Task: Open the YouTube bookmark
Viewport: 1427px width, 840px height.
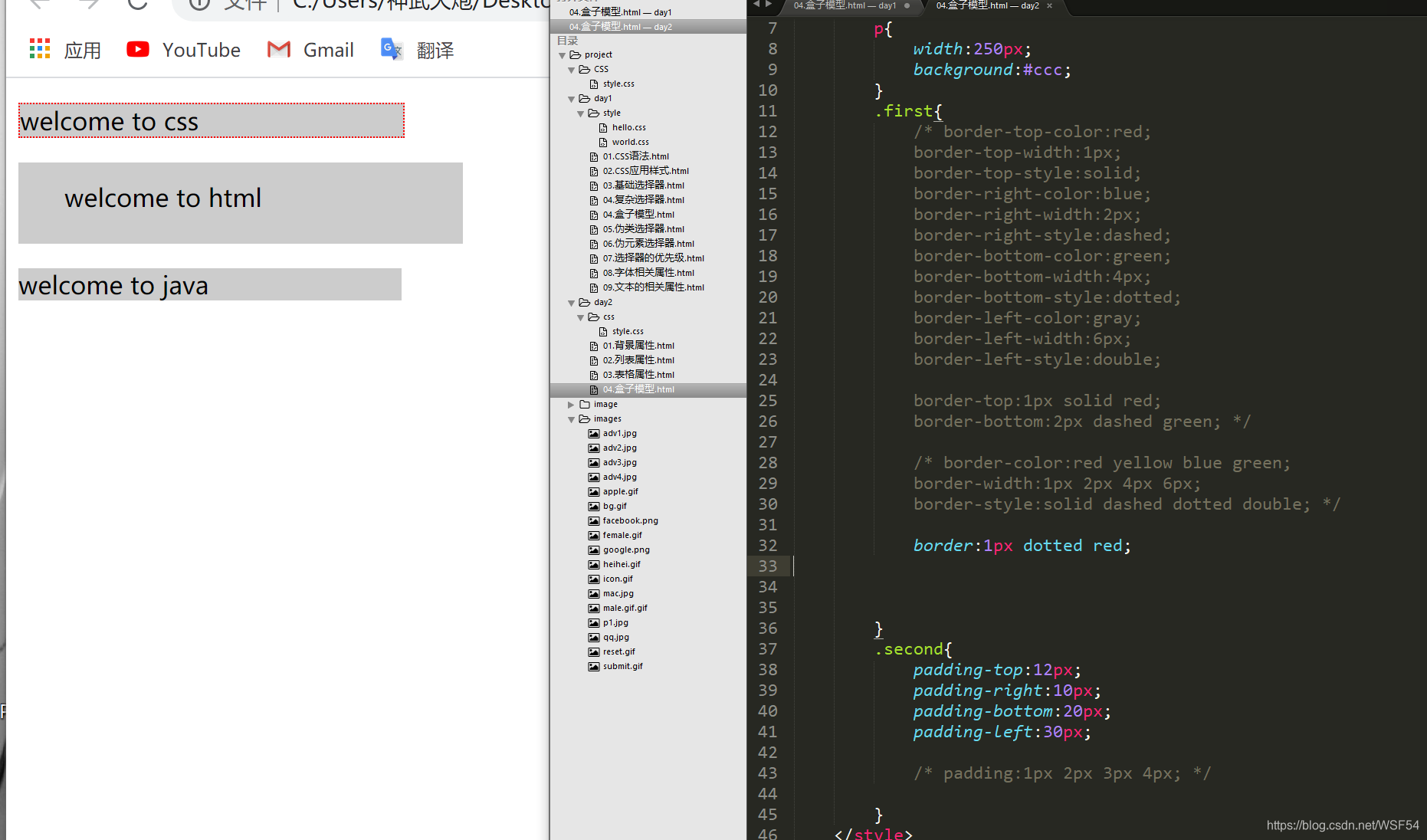Action: click(183, 50)
